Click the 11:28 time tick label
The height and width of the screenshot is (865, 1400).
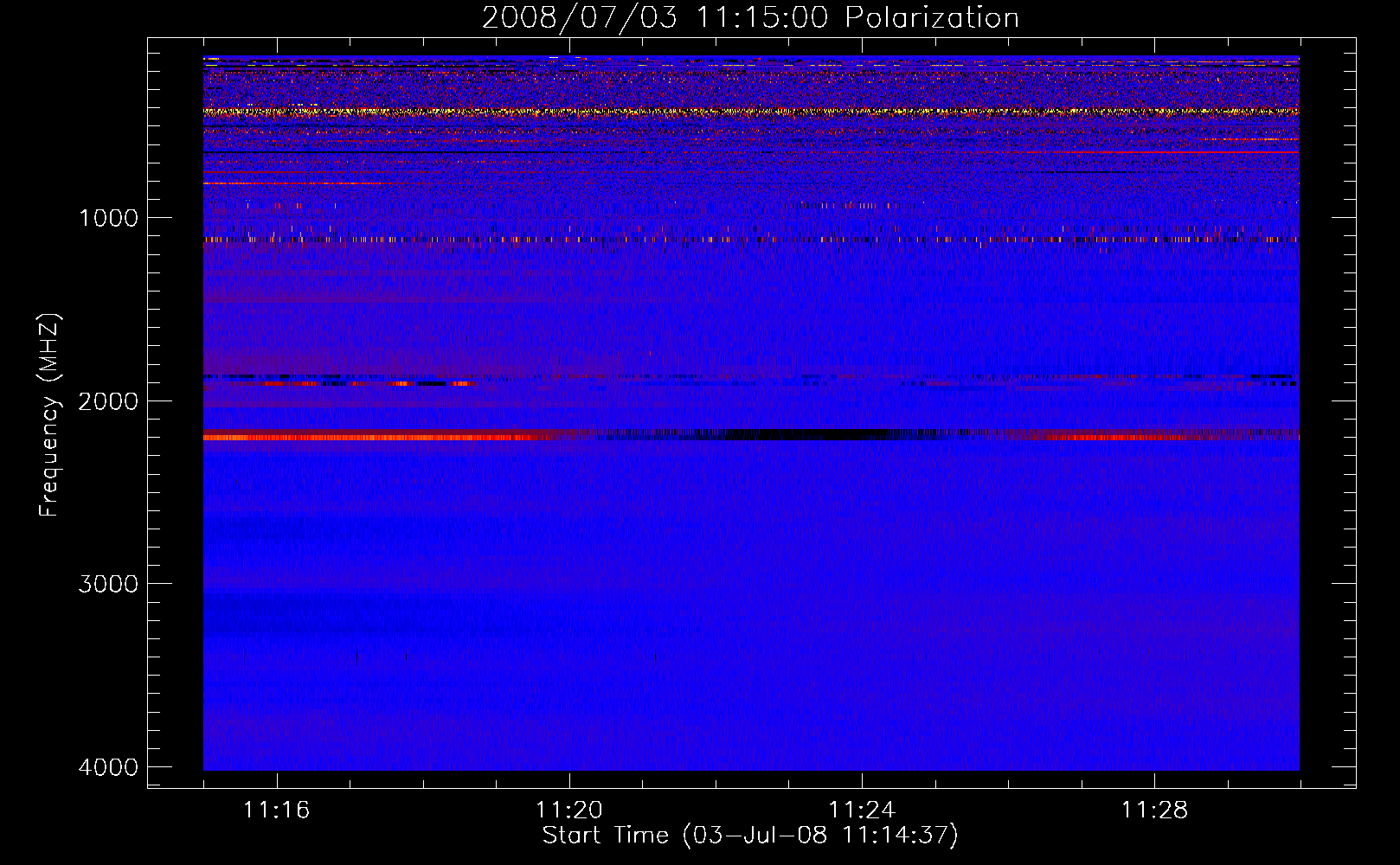[1154, 811]
